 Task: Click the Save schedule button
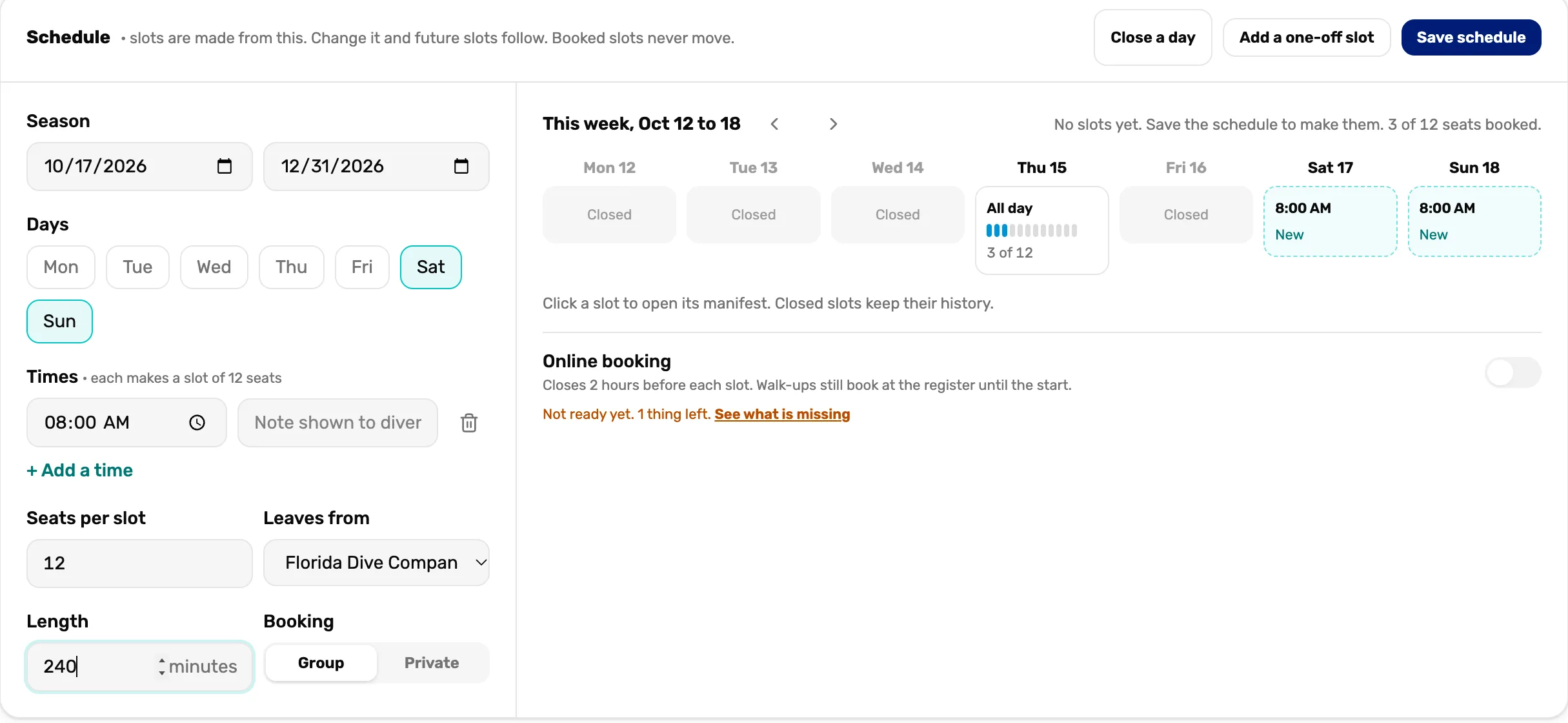[1471, 37]
